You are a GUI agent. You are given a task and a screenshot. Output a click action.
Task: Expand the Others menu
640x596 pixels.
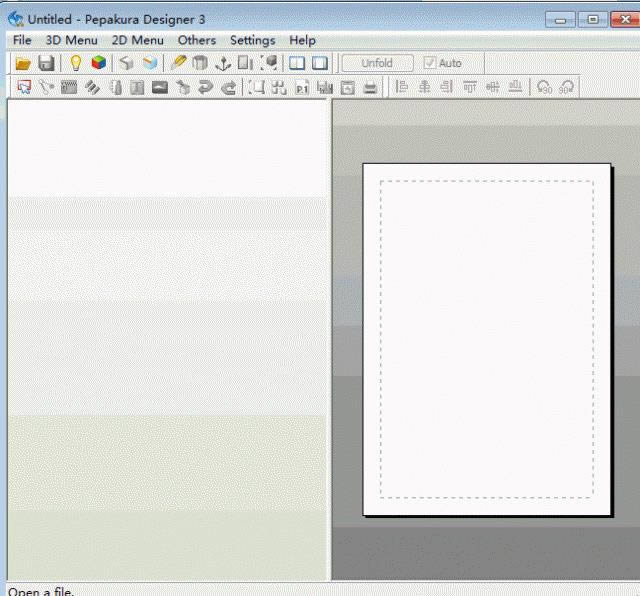(x=196, y=40)
